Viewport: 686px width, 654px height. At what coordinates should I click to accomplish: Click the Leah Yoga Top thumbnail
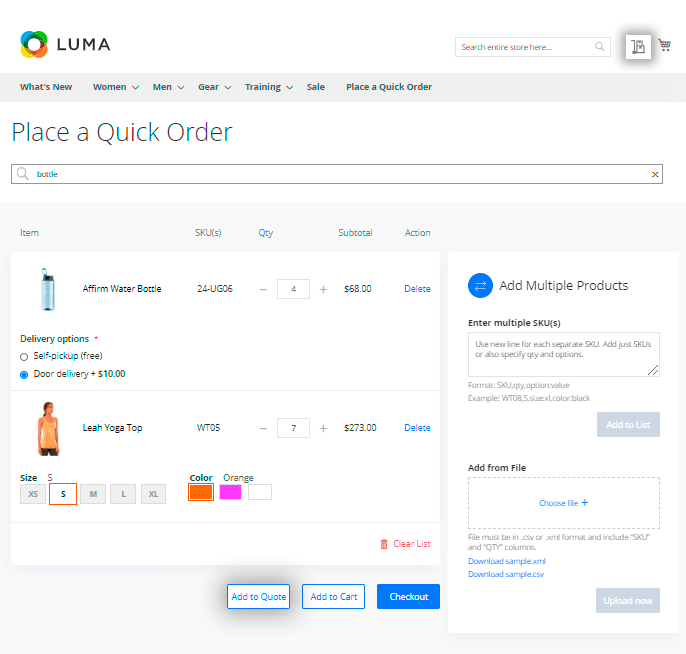(x=48, y=429)
